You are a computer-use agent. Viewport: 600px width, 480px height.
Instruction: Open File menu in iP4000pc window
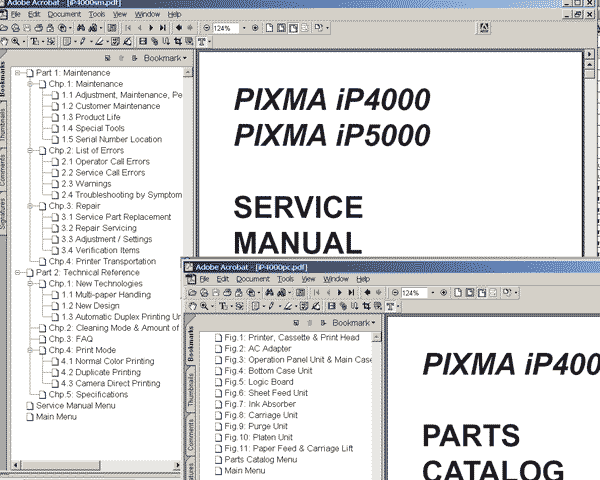(x=204, y=279)
